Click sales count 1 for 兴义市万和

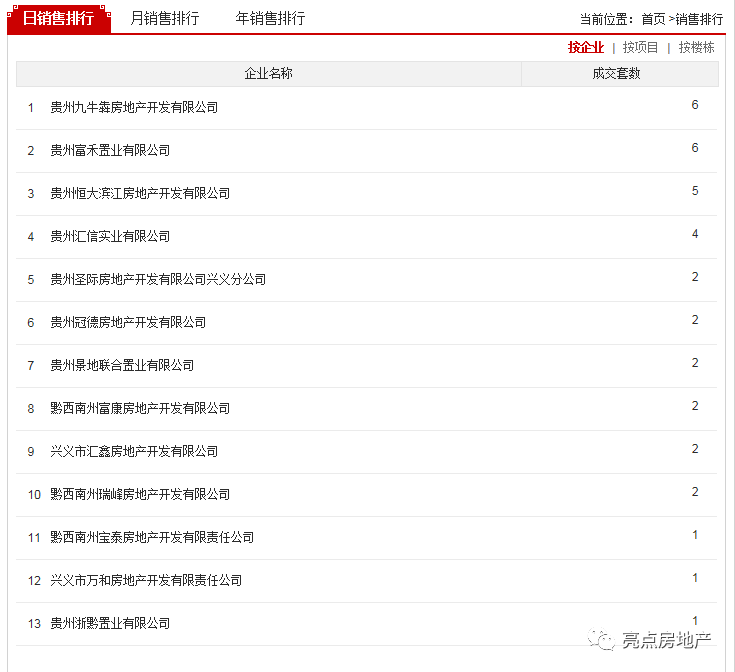pos(695,578)
